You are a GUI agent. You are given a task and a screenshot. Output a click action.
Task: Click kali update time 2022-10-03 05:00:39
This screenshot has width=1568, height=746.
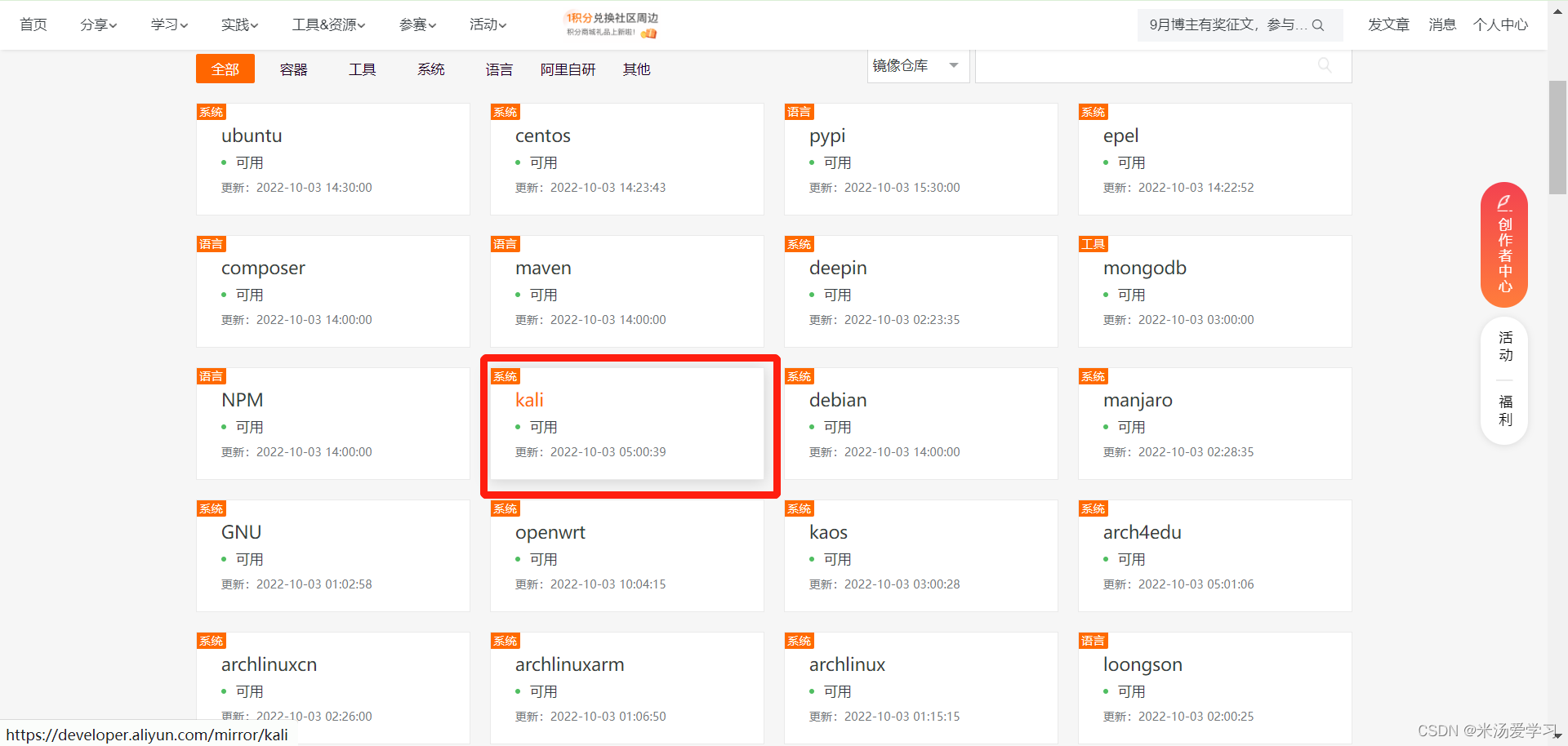[608, 452]
